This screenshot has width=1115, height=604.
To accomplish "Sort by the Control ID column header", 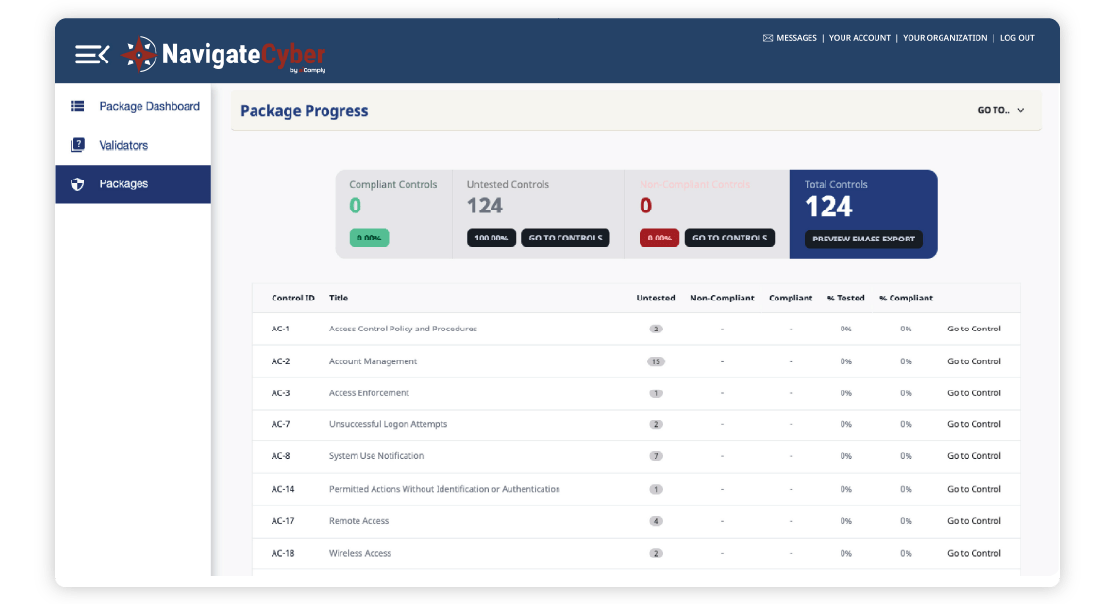I will click(293, 298).
